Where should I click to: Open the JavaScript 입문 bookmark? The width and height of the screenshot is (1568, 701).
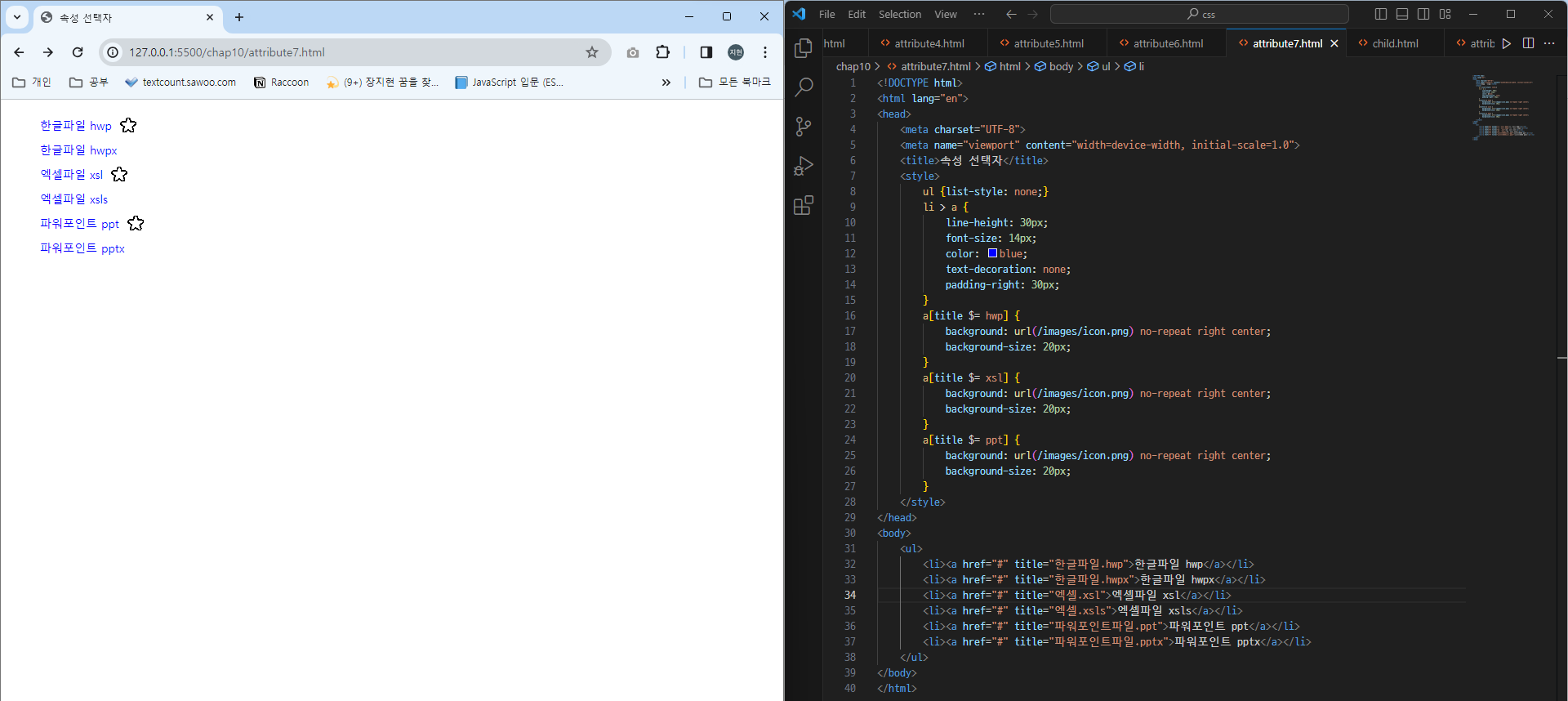pos(510,83)
